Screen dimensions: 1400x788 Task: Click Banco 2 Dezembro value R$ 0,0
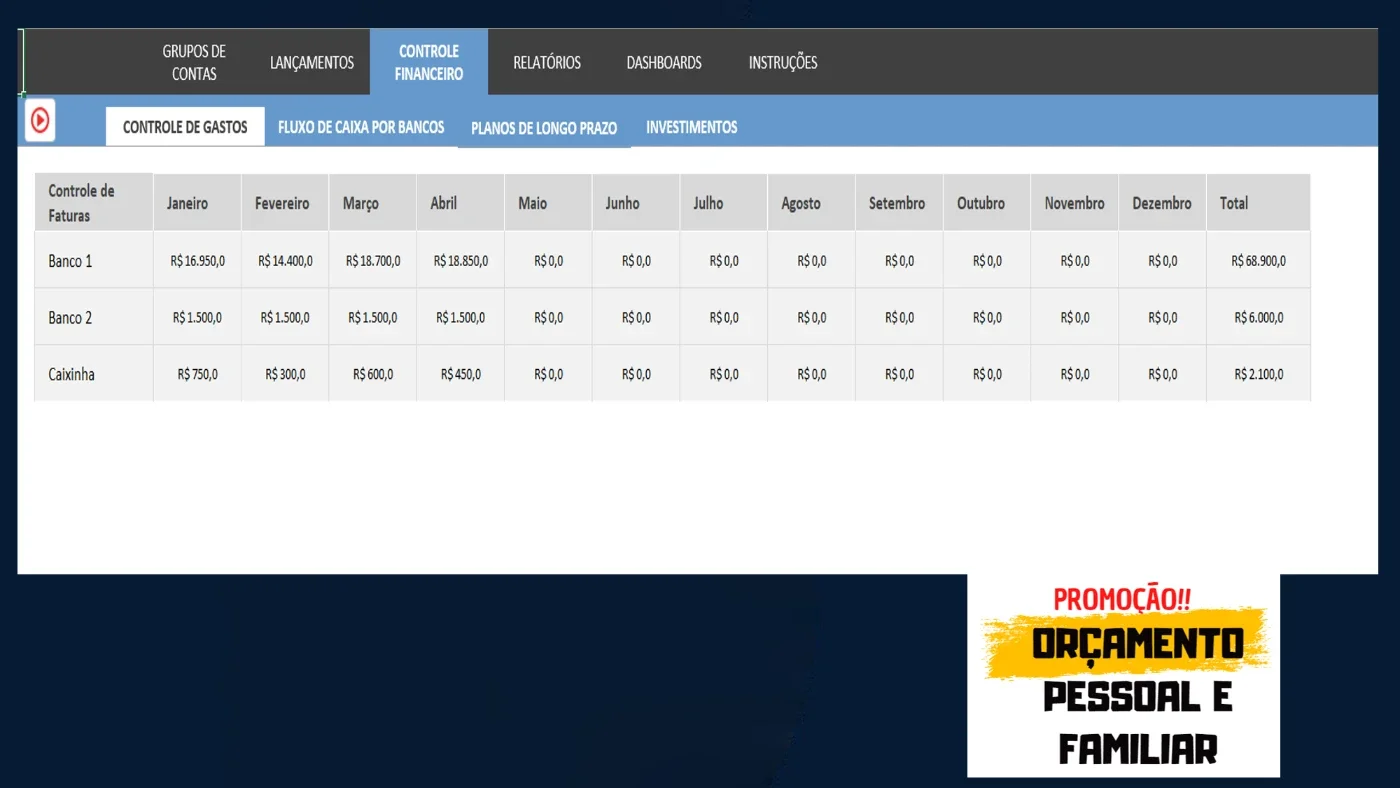point(1162,318)
